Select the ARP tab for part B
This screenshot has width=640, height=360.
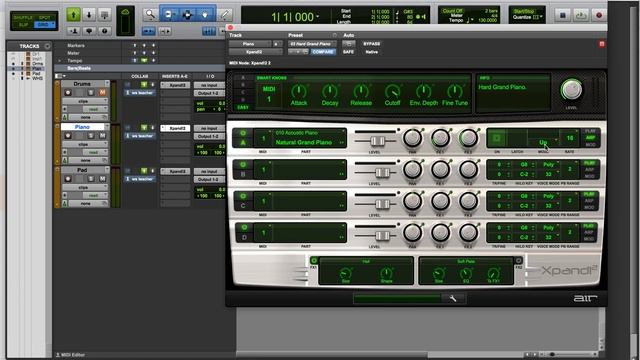[x=589, y=169]
